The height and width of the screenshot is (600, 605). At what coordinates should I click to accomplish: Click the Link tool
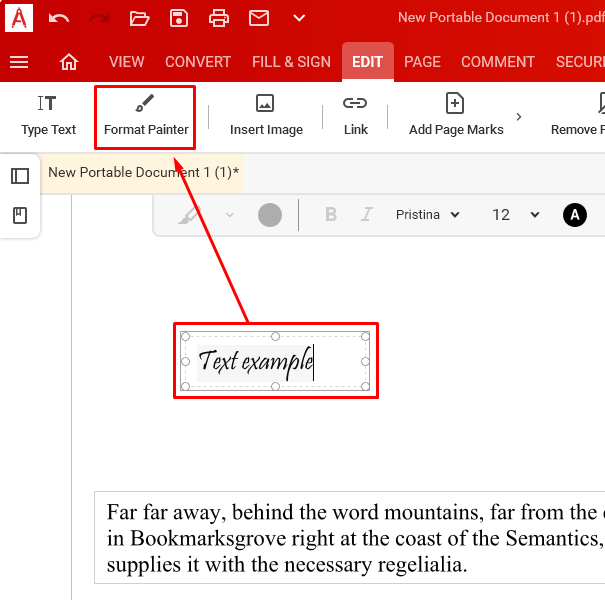coord(355,116)
